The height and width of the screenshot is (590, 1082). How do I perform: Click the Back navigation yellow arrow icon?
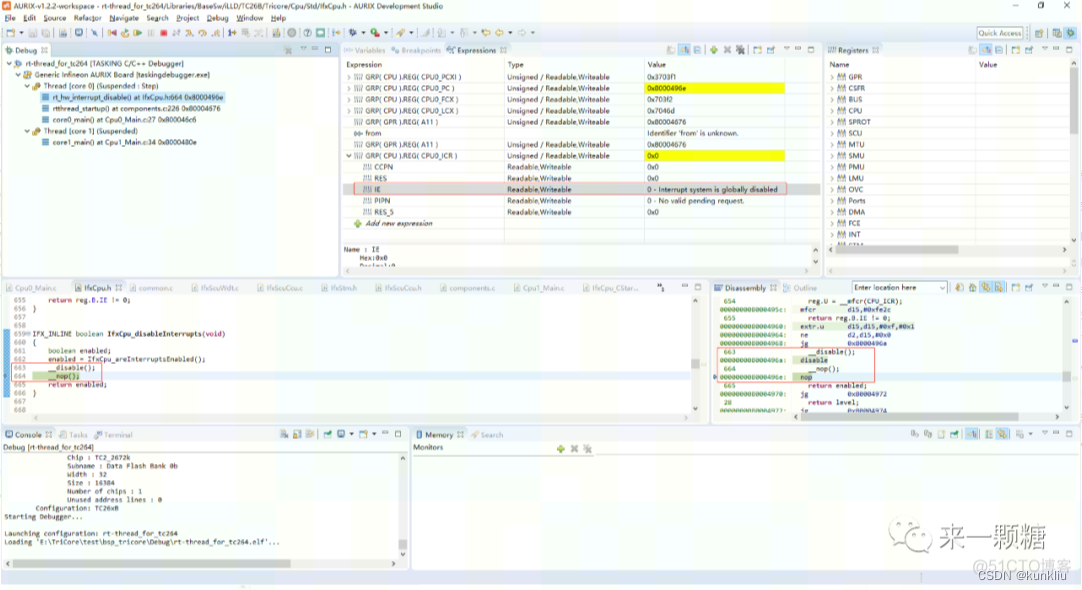[499, 32]
